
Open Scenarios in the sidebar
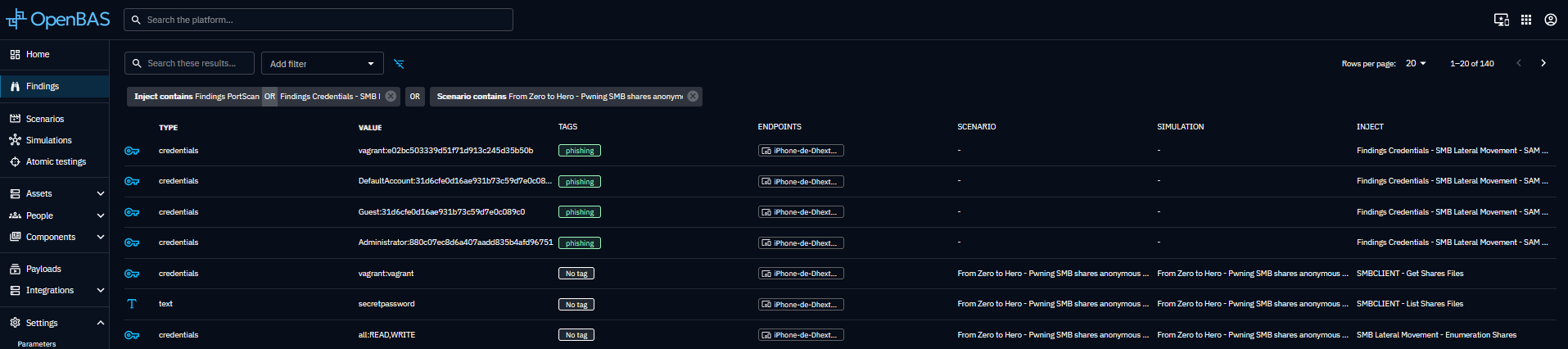pos(45,119)
